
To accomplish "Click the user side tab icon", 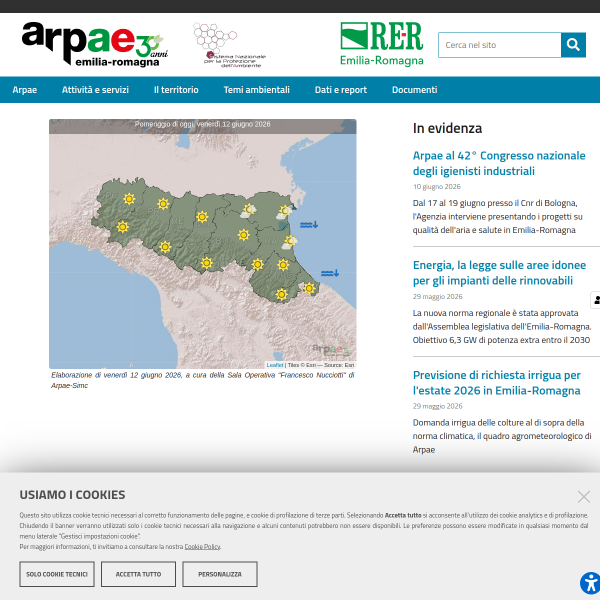I will click(596, 300).
